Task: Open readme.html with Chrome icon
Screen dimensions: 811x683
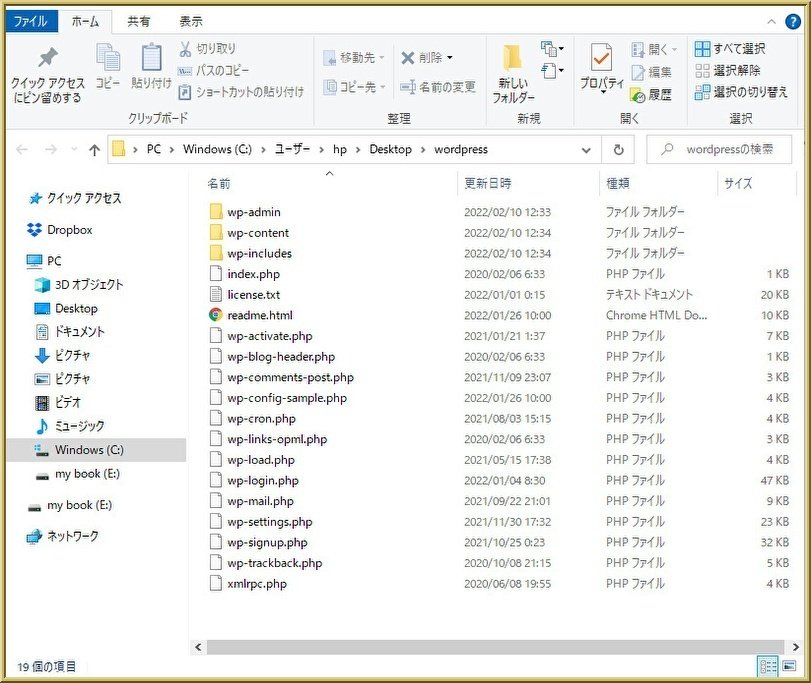Action: point(215,315)
